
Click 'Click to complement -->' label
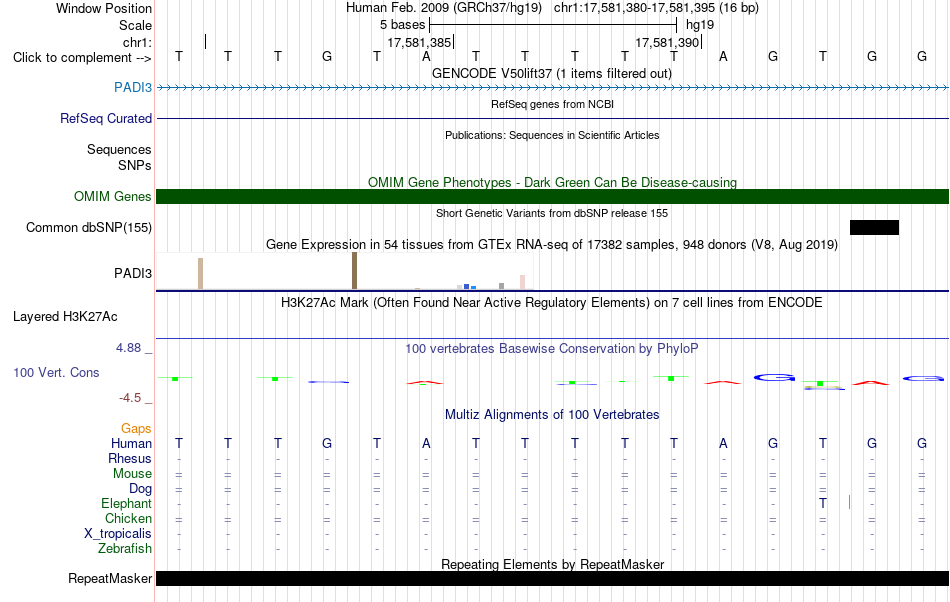tap(82, 58)
